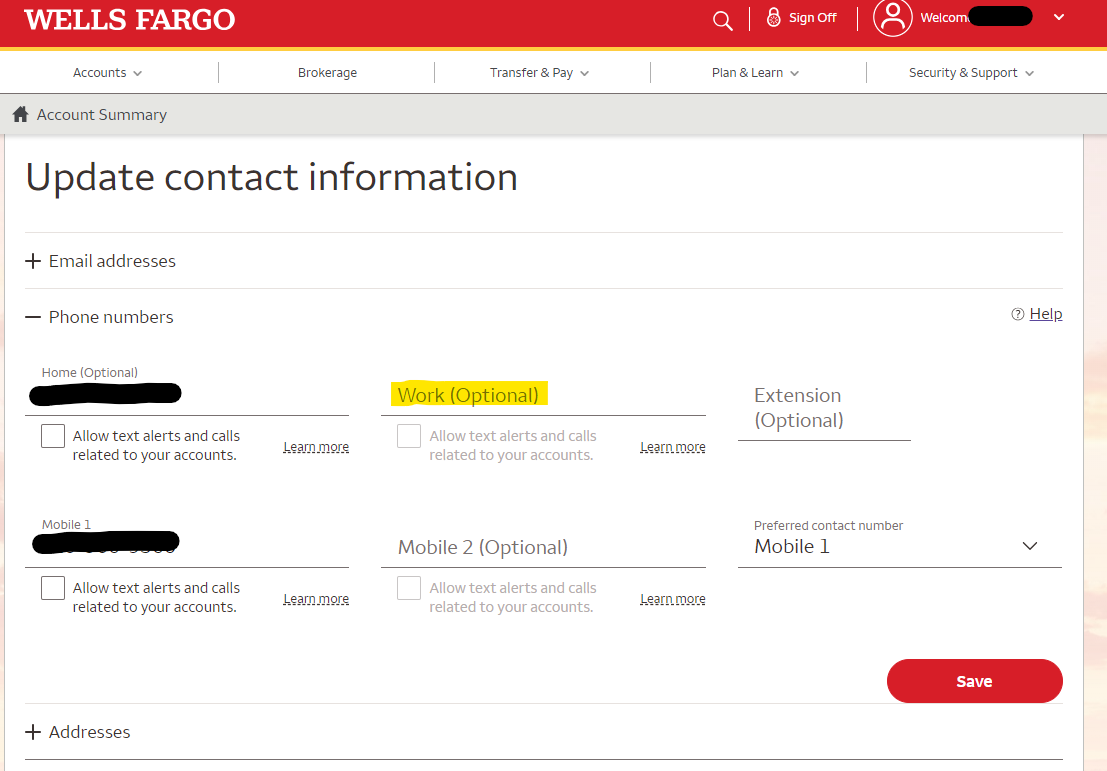The image size is (1107, 771).
Task: Open the Preferred contact number dropdown
Action: pyautogui.click(x=1029, y=545)
